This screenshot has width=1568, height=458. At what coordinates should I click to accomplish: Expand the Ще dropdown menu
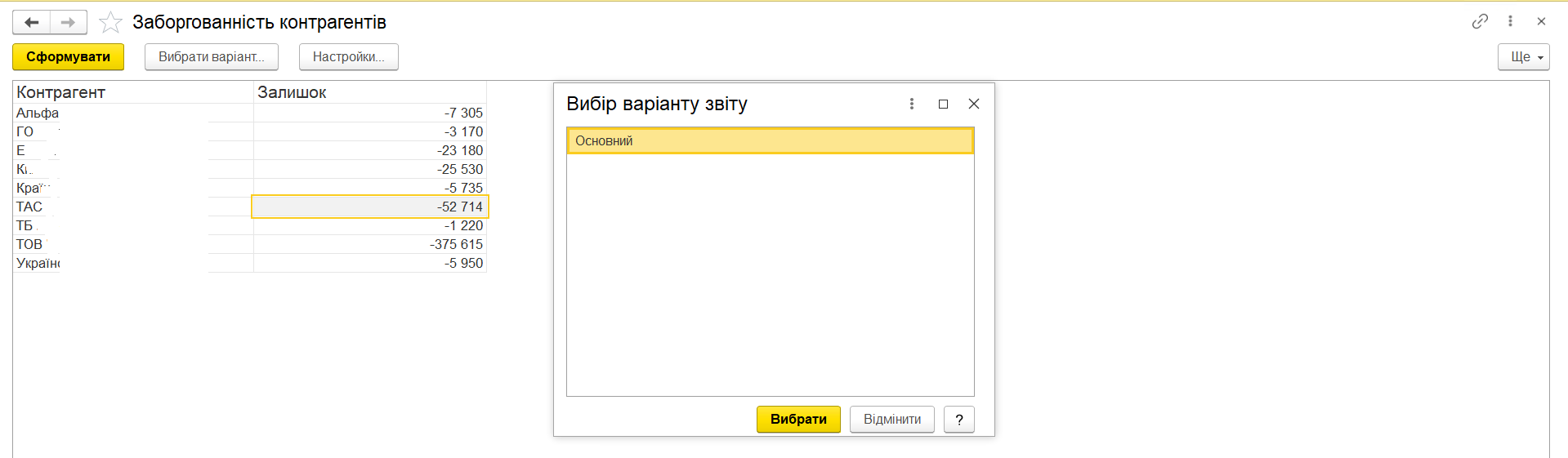[x=1523, y=57]
